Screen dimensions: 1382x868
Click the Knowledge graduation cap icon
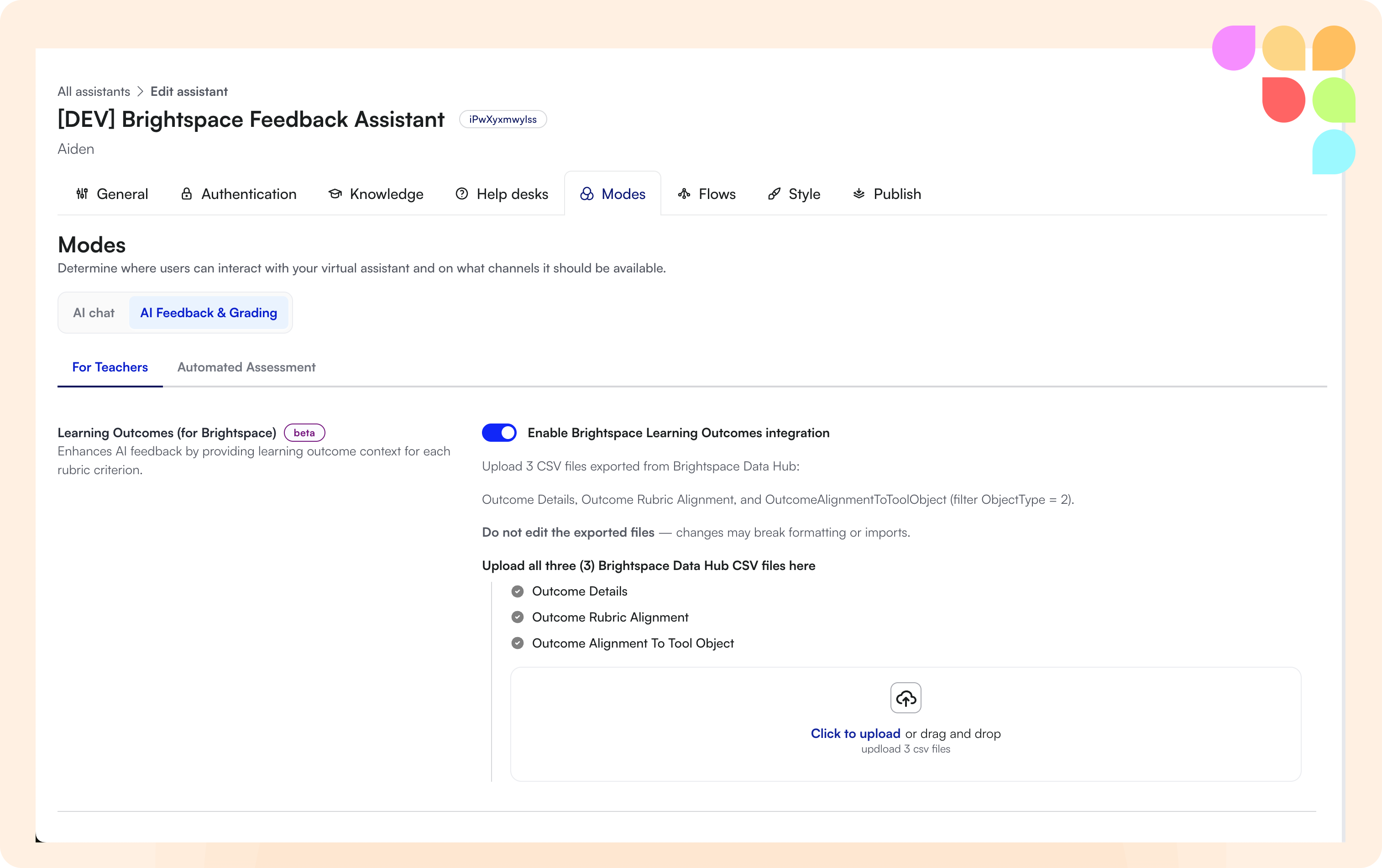click(335, 194)
